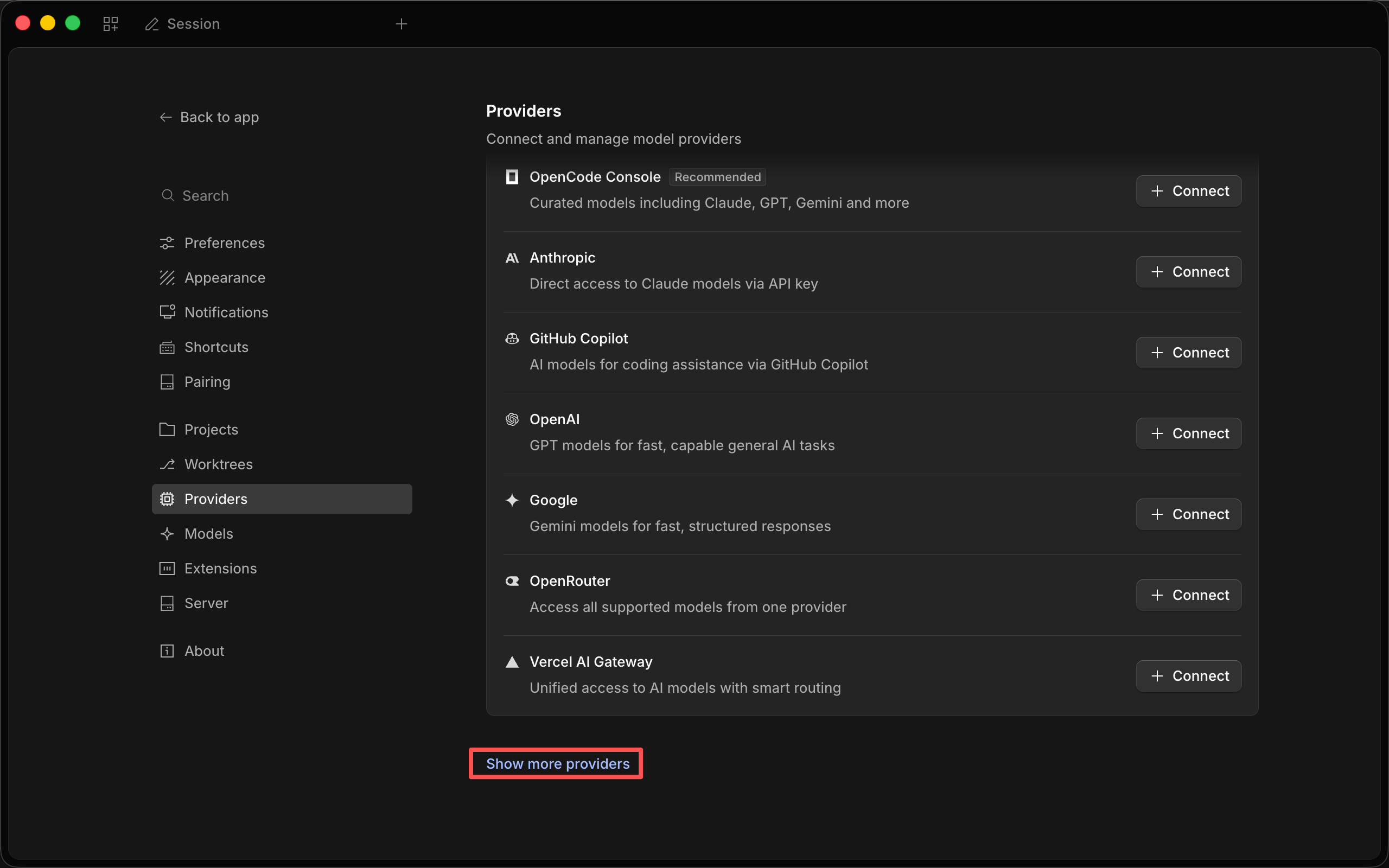
Task: Click the Vercel triangle logo icon
Action: [512, 662]
